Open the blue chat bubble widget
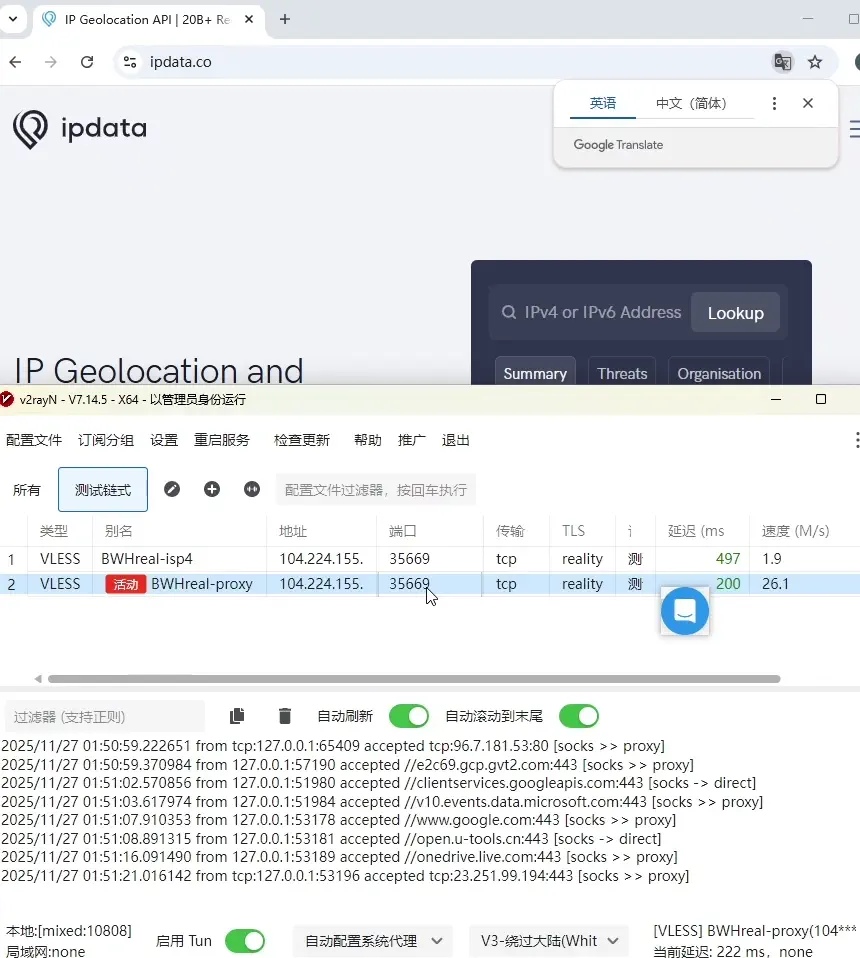Viewport: 860px width, 958px height. [685, 611]
